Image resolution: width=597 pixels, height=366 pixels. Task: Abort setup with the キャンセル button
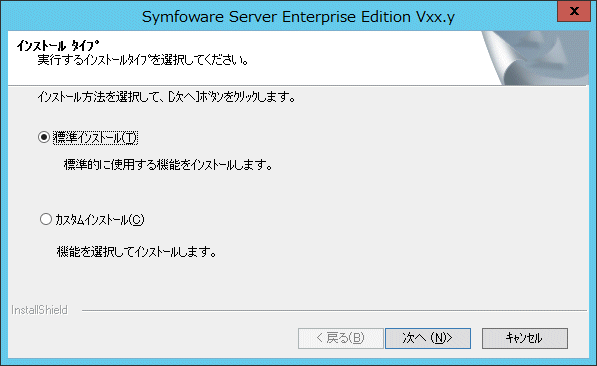(x=525, y=338)
